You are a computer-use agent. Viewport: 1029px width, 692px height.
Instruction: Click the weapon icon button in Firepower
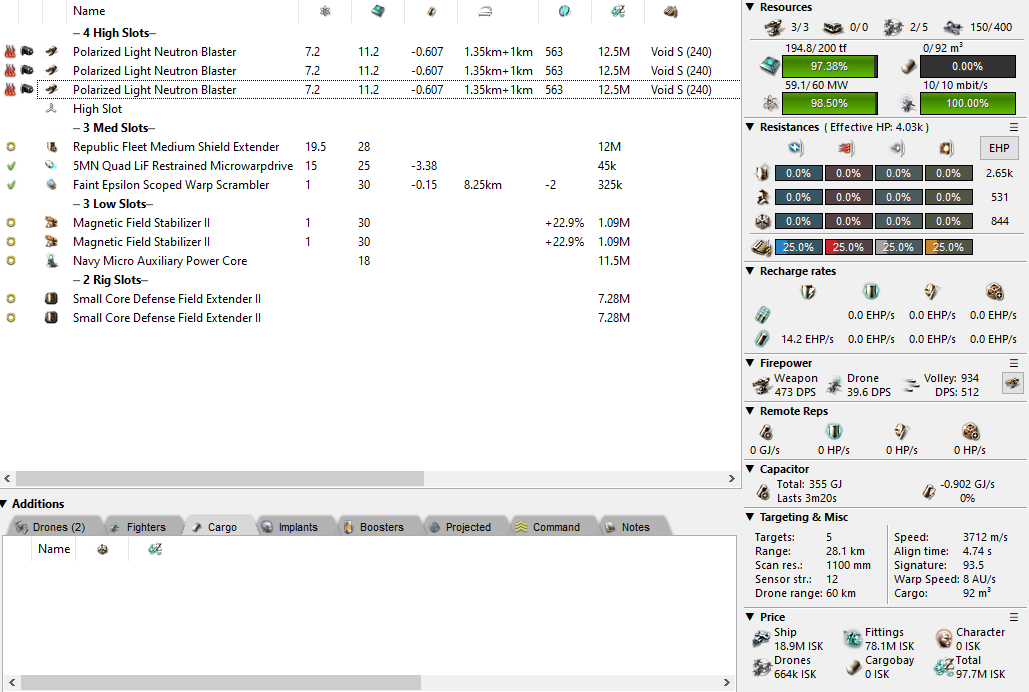coord(1012,384)
